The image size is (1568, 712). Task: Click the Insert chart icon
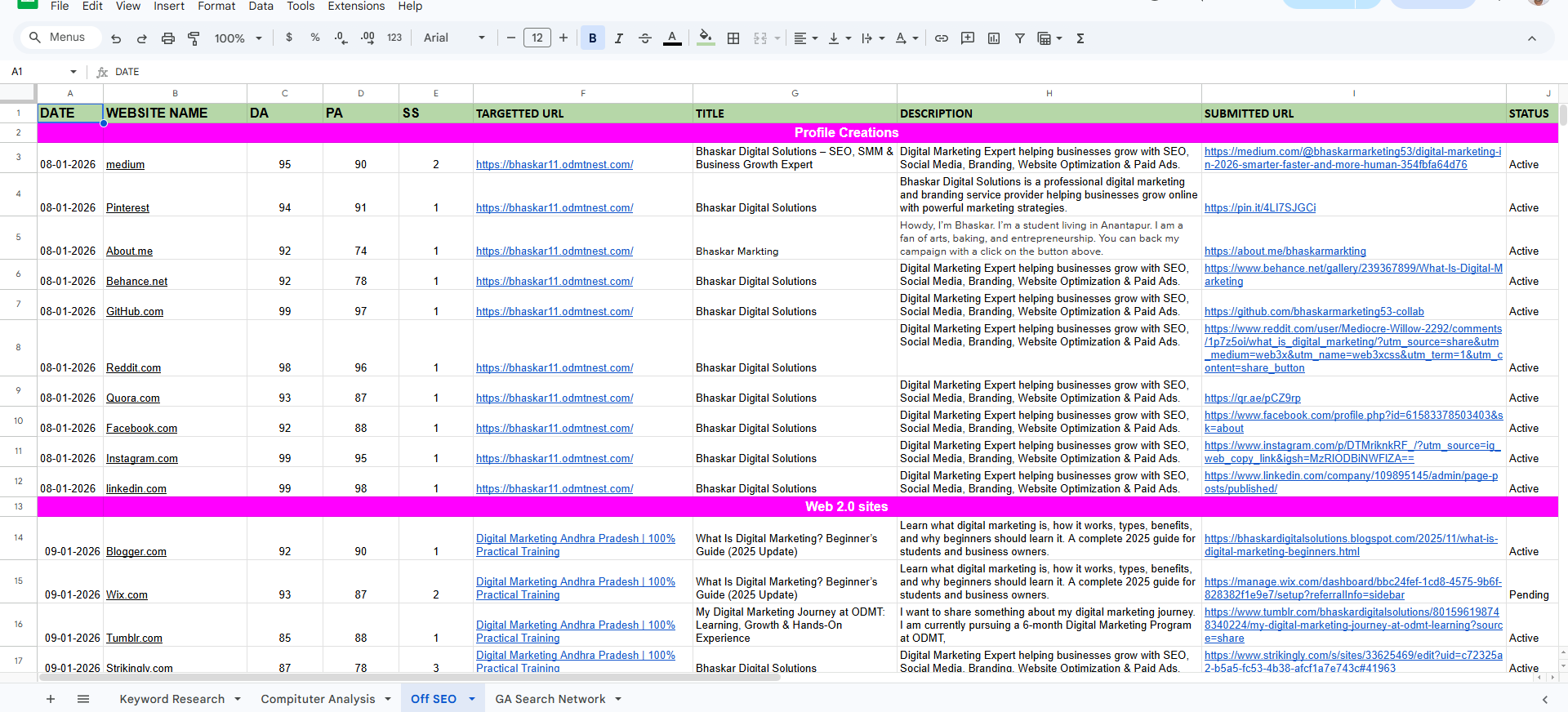[994, 38]
